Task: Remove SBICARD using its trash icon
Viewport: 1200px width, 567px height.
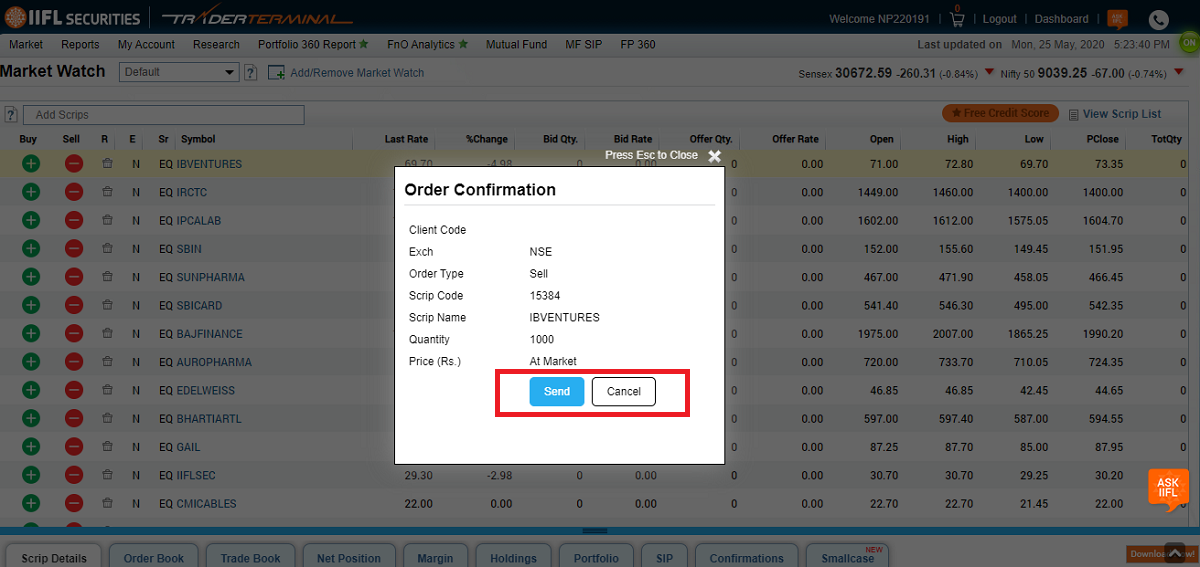Action: click(x=107, y=305)
